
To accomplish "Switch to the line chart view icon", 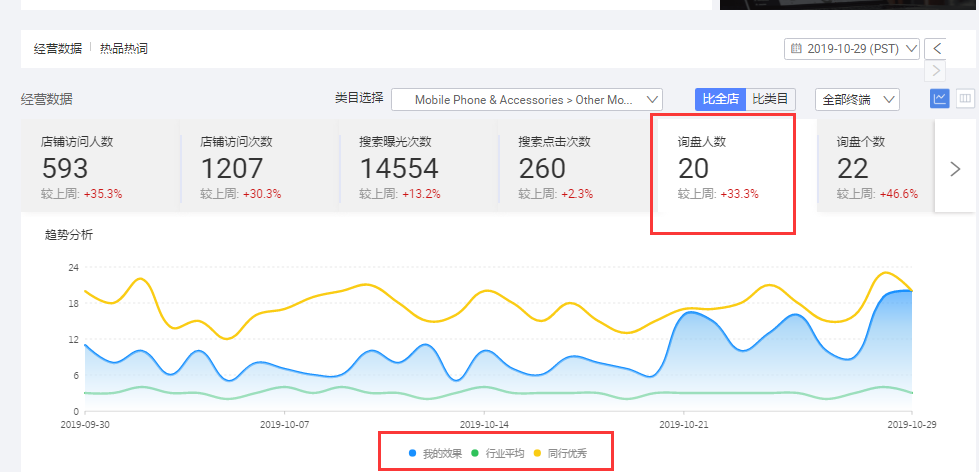I will pos(940,98).
